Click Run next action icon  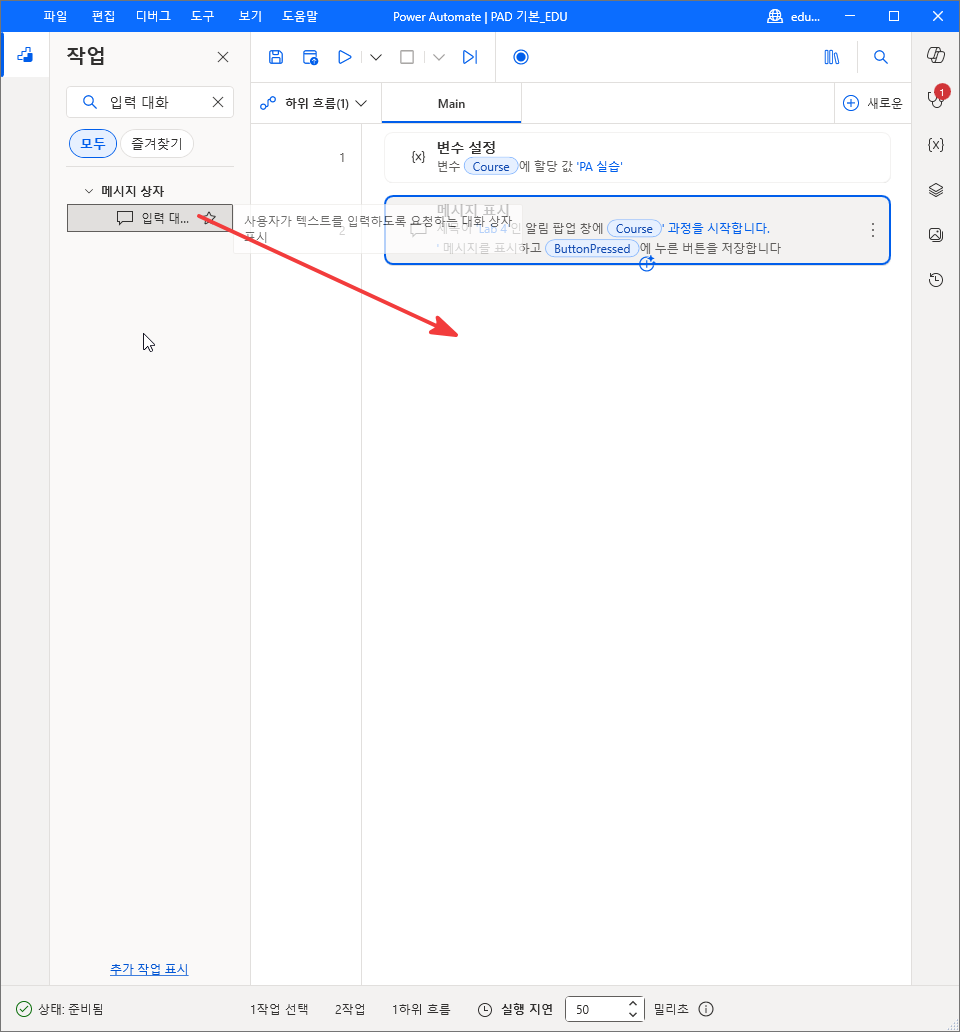tap(470, 57)
